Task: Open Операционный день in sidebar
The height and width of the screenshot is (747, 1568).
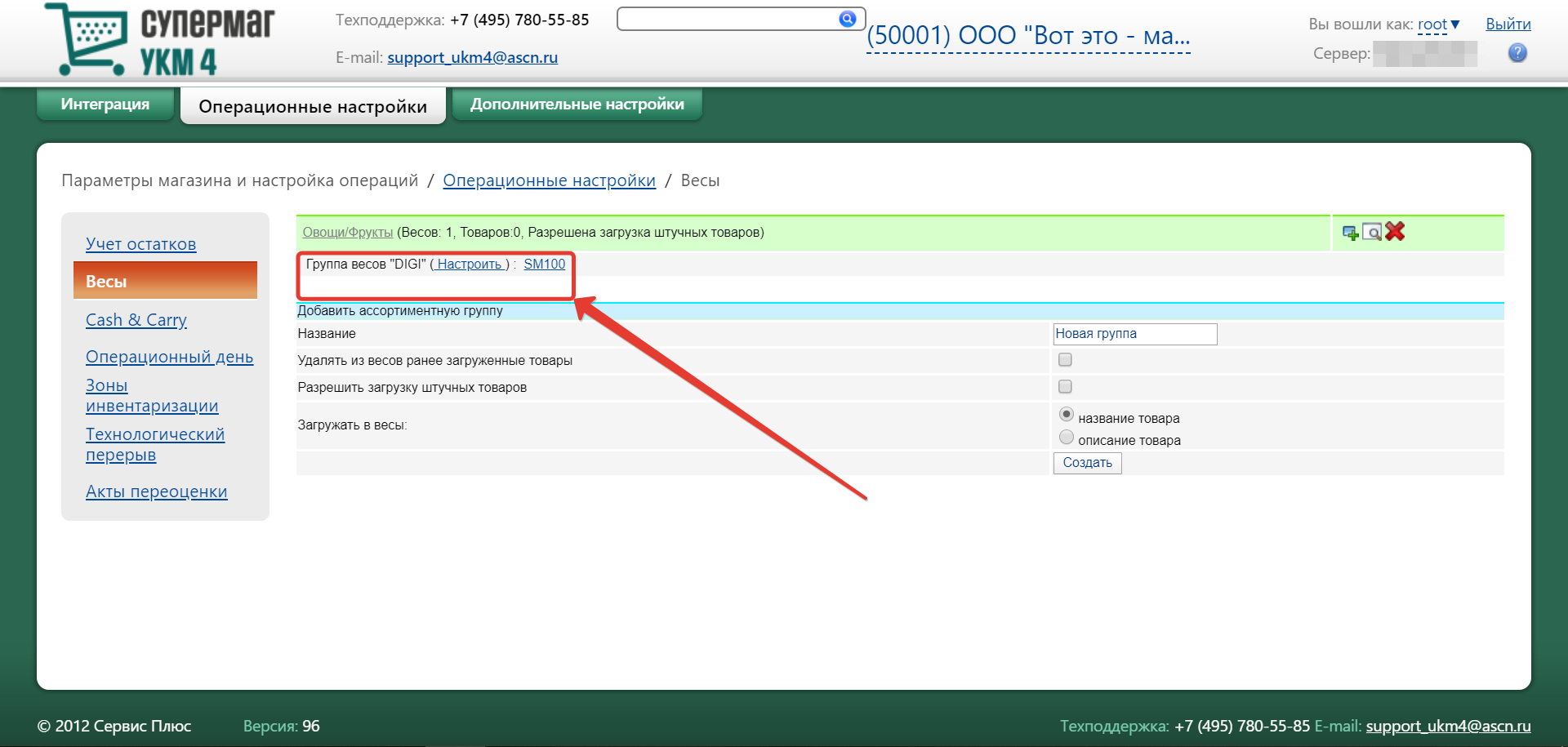Action: [x=170, y=357]
